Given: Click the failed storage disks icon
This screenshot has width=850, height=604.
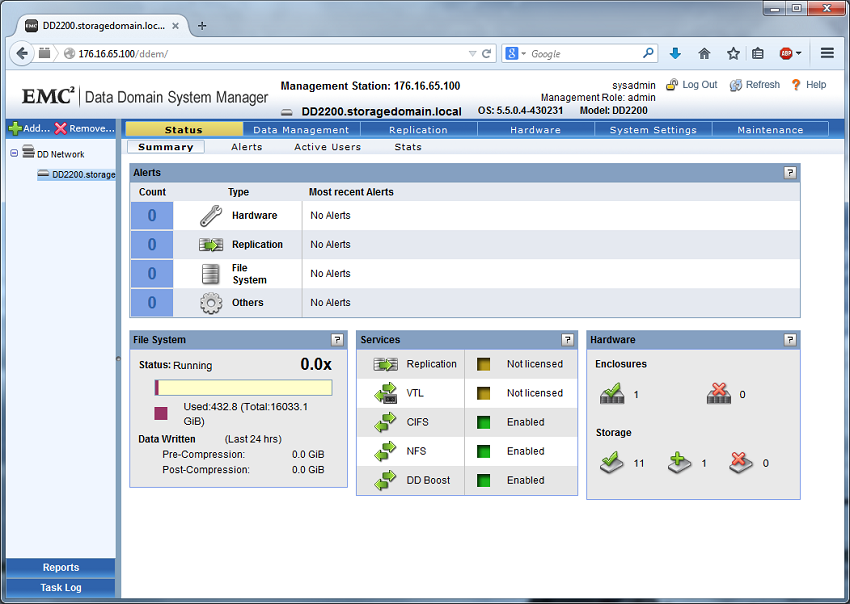Looking at the screenshot, I should coord(741,462).
